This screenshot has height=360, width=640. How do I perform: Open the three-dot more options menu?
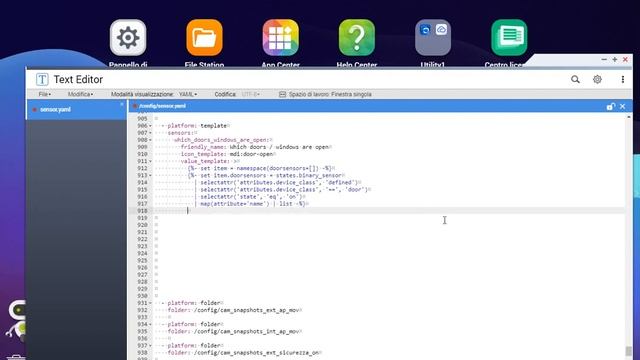[622, 79]
